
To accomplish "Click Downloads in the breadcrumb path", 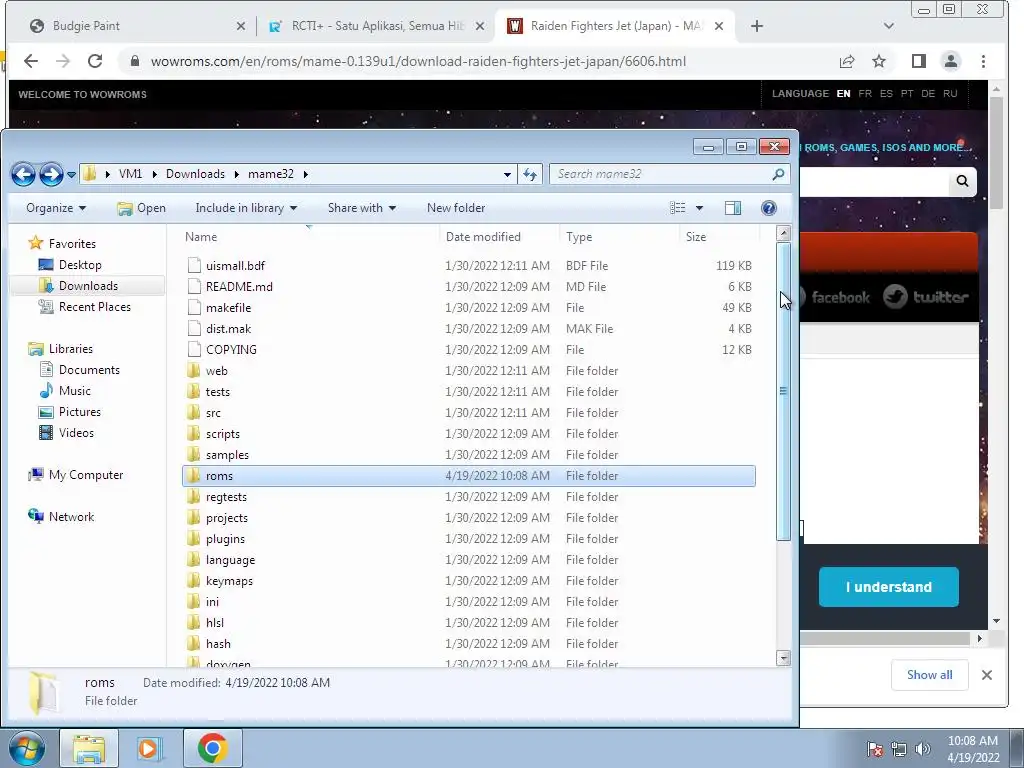I will coord(195,174).
